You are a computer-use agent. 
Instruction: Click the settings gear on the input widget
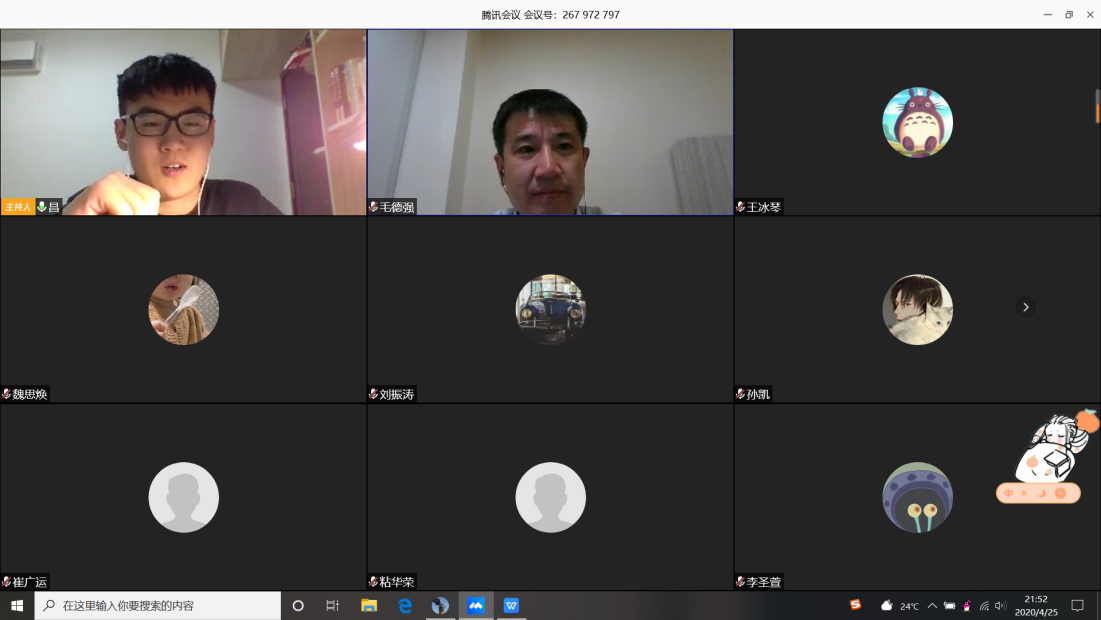(1060, 493)
